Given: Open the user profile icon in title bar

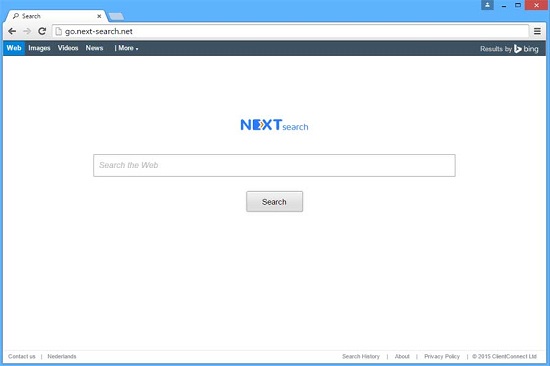Looking at the screenshot, I should point(487,5).
